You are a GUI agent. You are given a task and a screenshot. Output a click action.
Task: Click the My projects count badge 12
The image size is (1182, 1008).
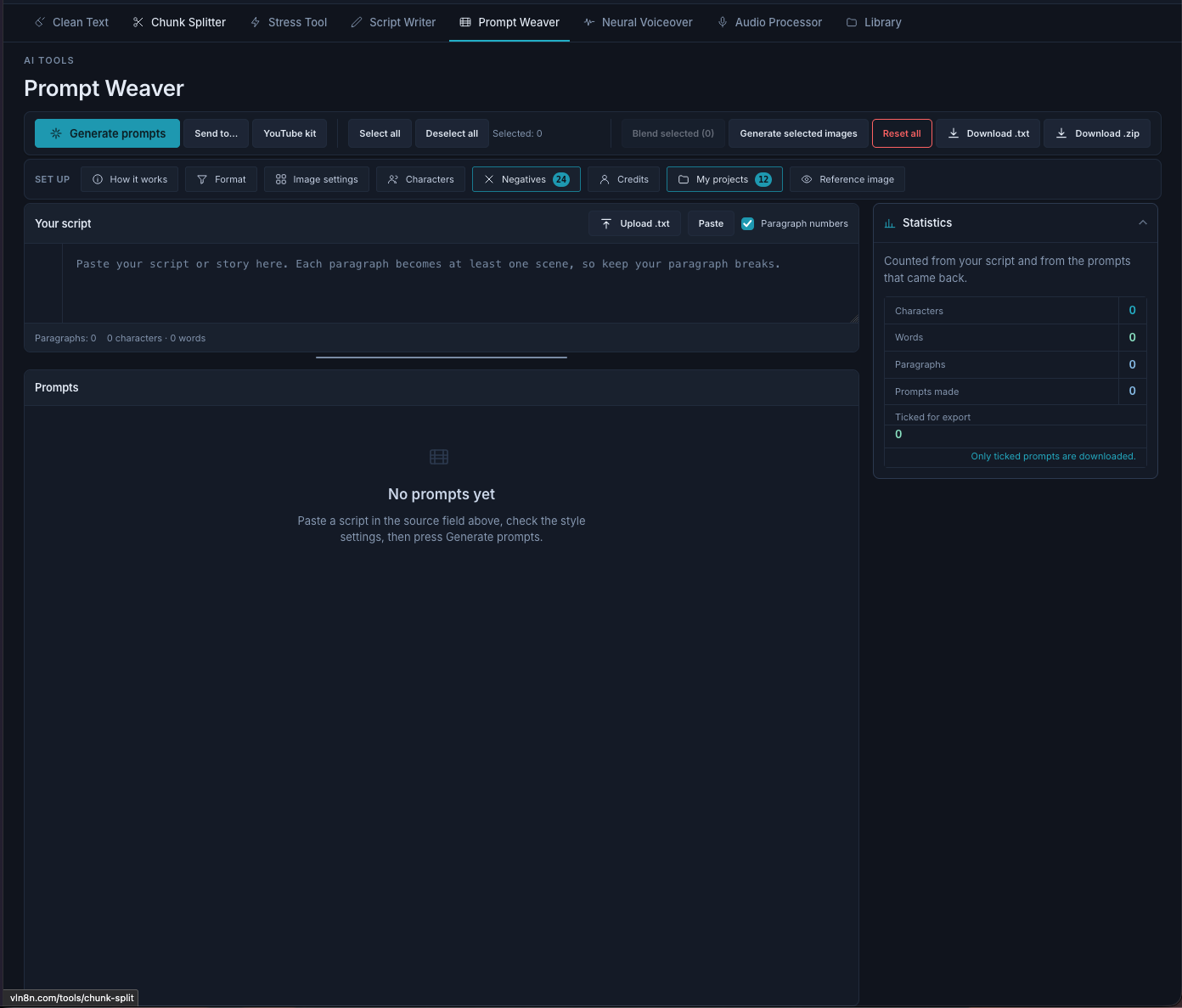click(763, 179)
